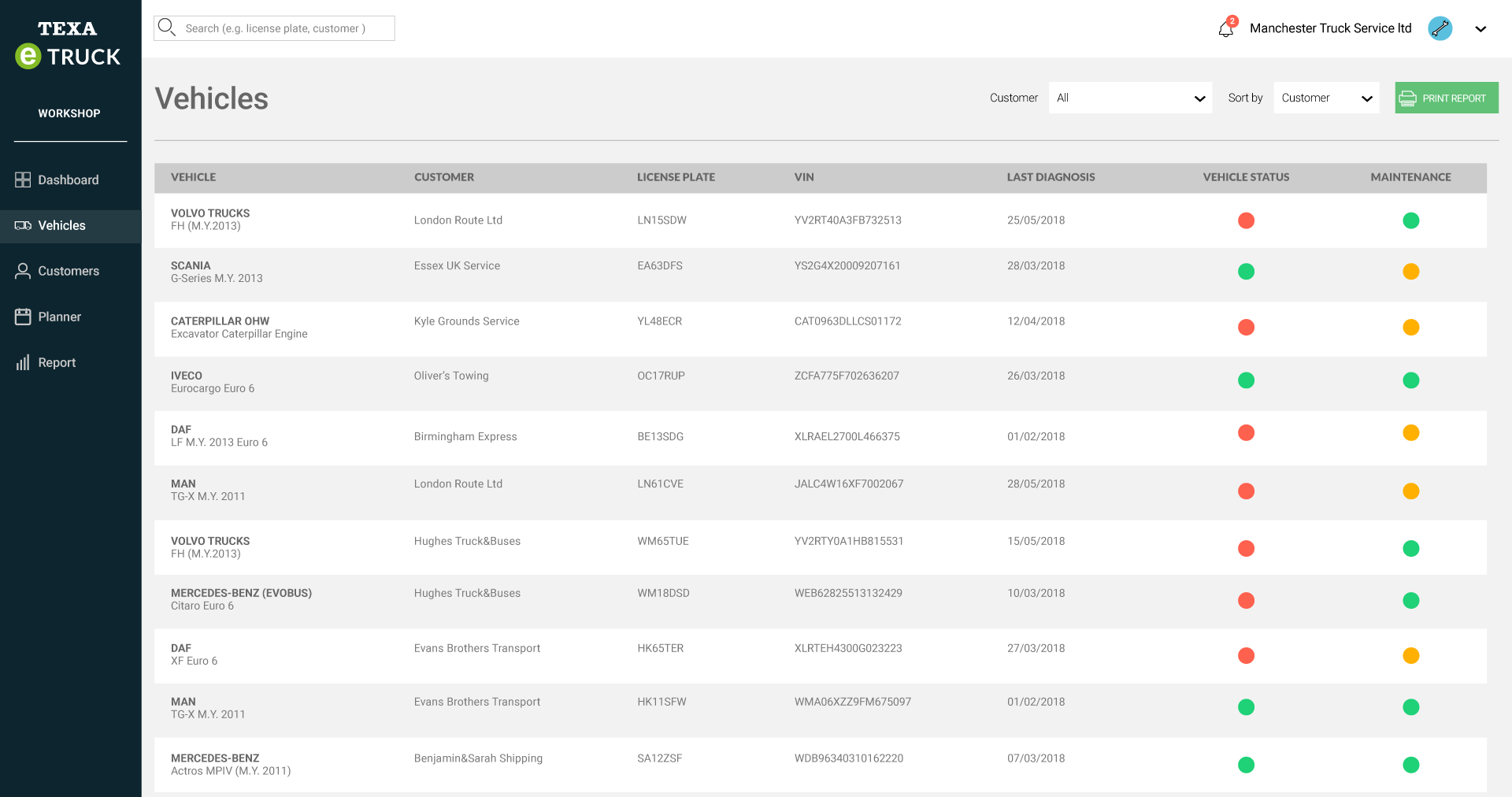Screen dimensions: 1512x797
Task: Click the wrench profile avatar icon
Action: click(1440, 28)
